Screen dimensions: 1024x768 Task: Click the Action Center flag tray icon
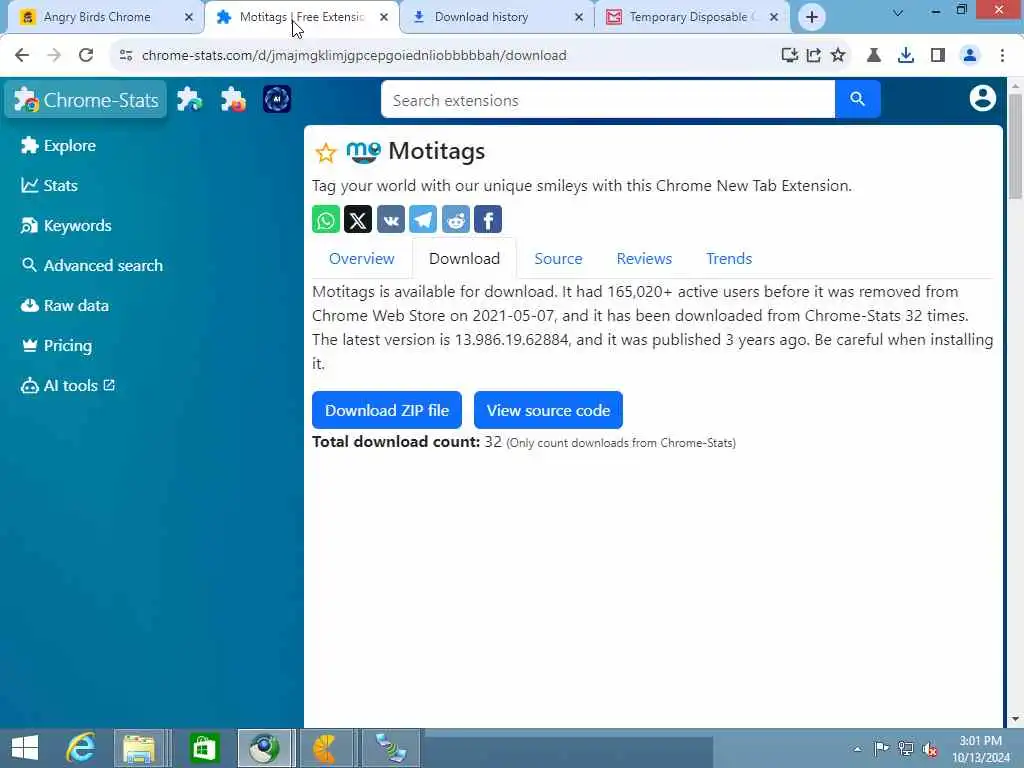pyautogui.click(x=881, y=748)
